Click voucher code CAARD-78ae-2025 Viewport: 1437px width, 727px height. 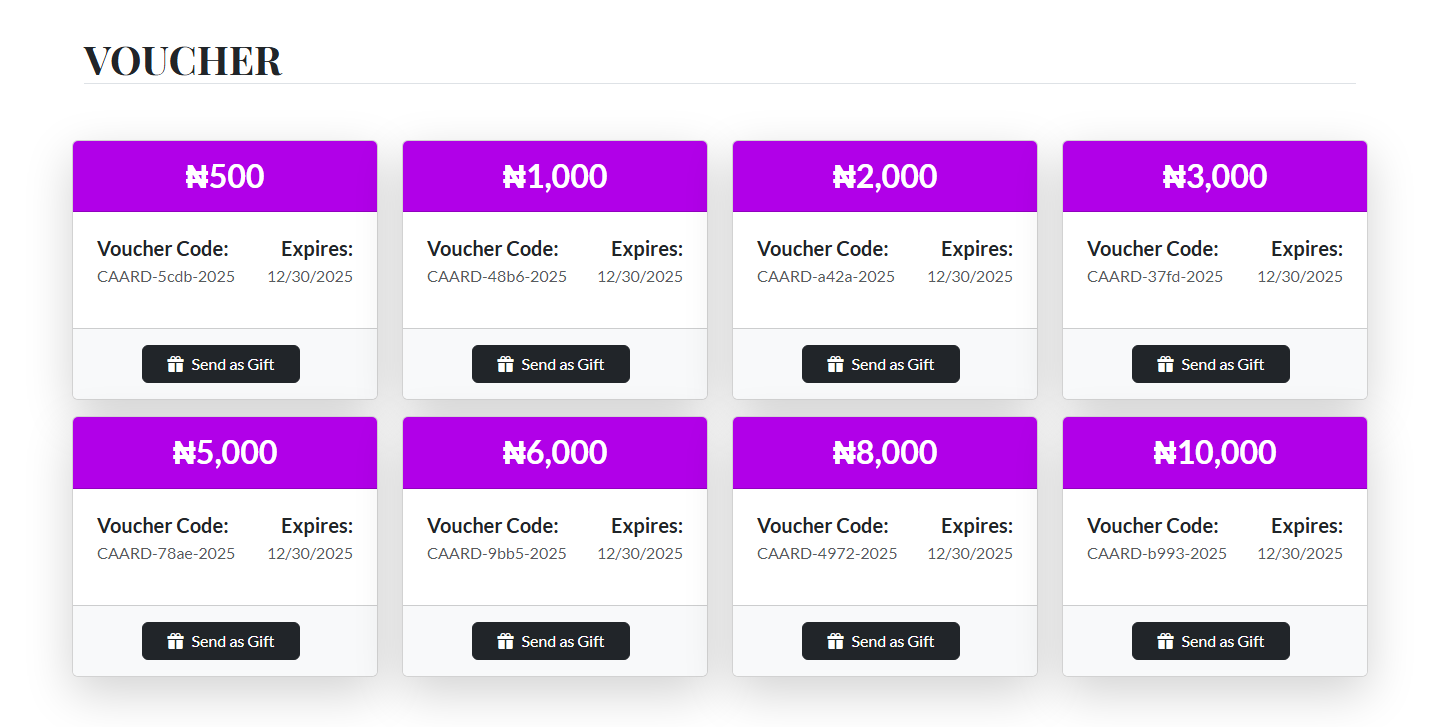[166, 554]
